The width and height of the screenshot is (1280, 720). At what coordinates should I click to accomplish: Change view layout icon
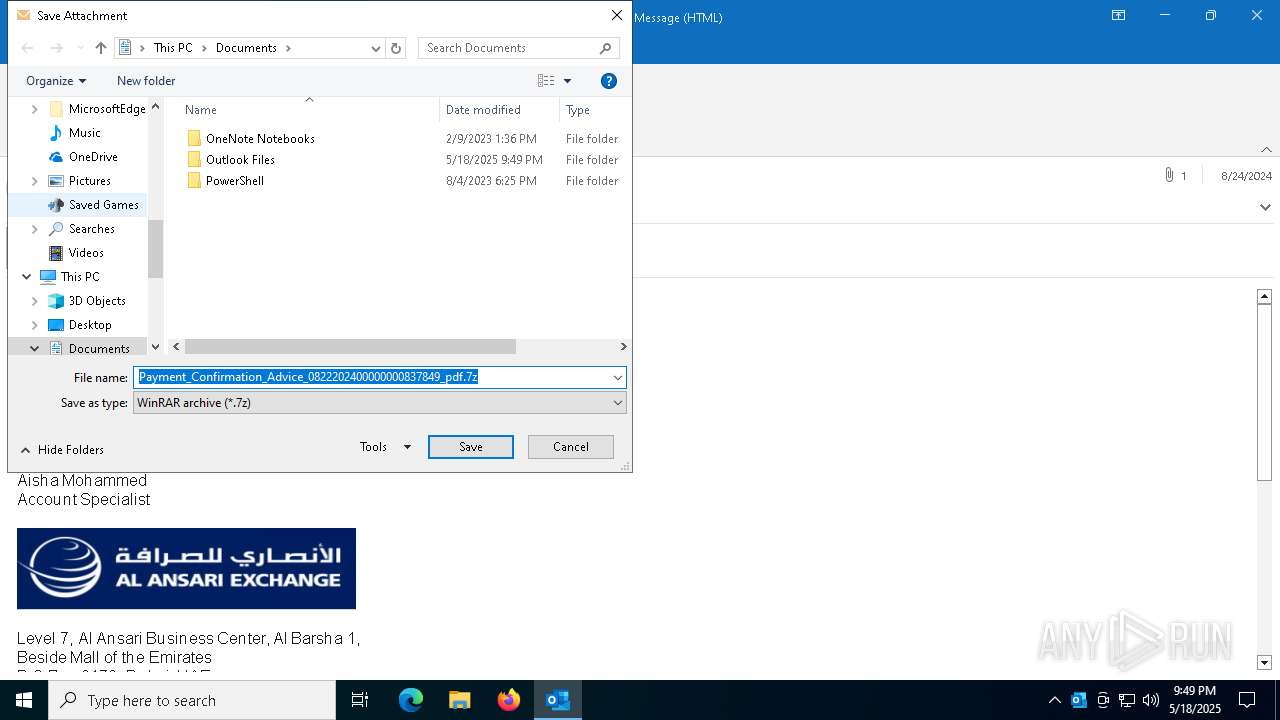coord(546,81)
